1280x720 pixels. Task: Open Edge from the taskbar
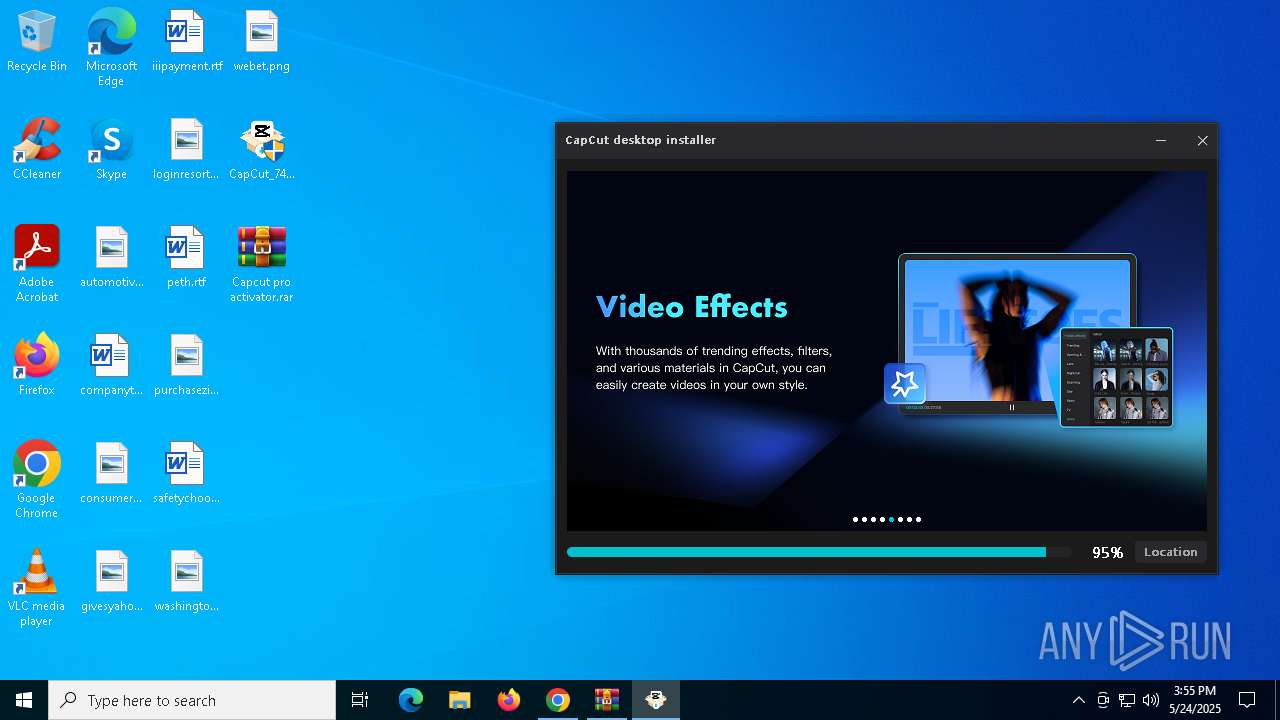411,700
